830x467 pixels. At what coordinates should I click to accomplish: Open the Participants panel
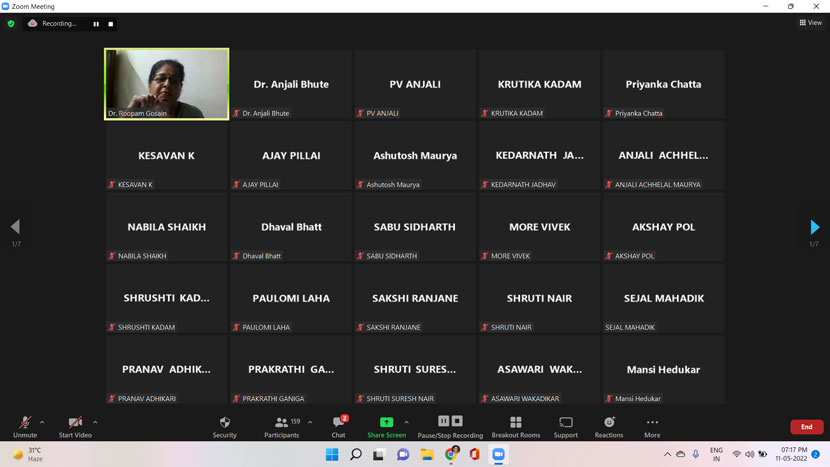point(281,423)
